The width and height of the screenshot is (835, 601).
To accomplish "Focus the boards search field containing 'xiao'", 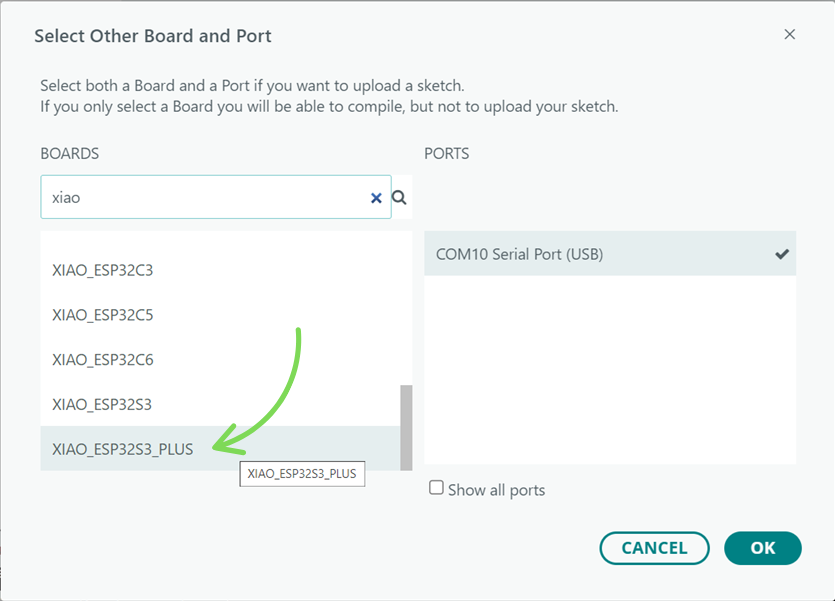I will 200,198.
